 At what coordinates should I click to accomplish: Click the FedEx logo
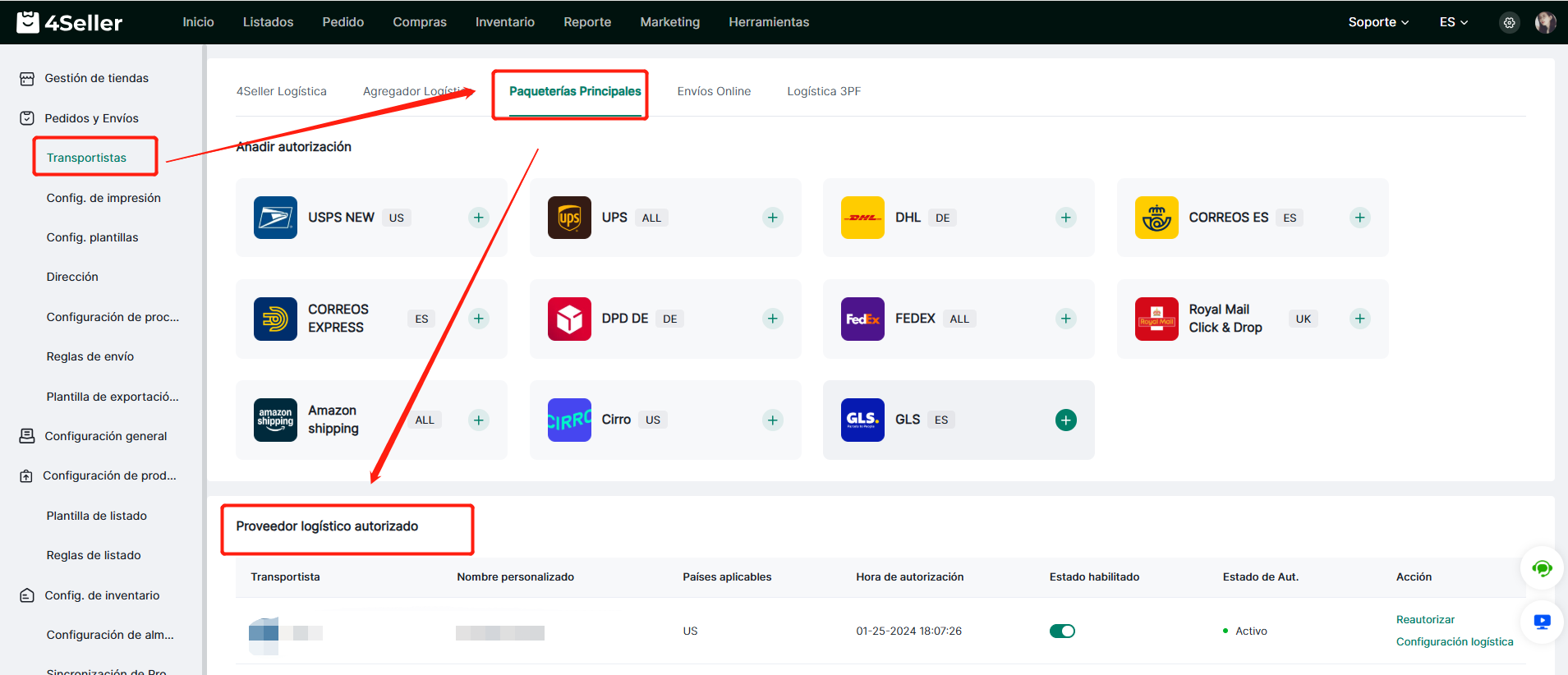pyautogui.click(x=862, y=319)
